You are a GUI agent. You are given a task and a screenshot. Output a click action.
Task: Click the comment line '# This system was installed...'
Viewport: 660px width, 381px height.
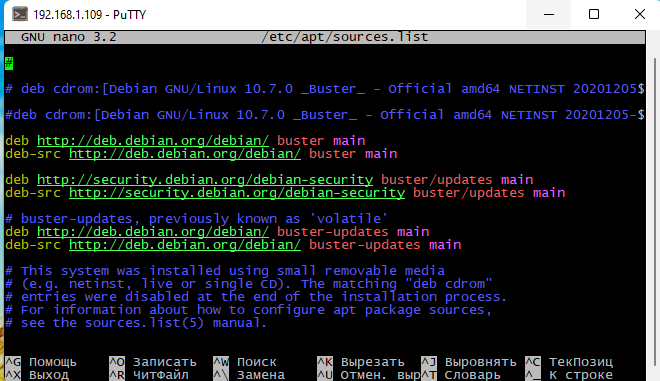[225, 271]
